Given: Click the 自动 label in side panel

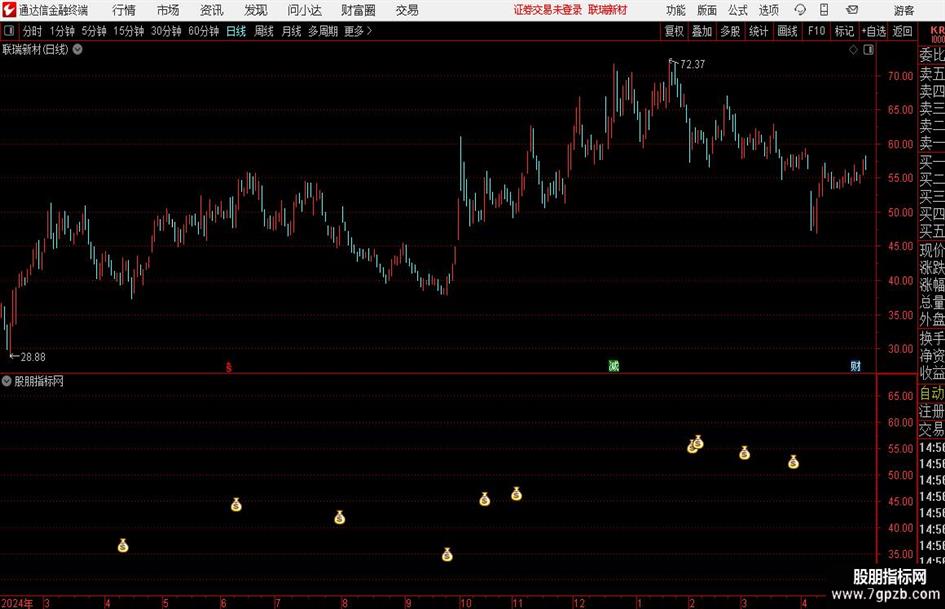Looking at the screenshot, I should pos(932,393).
